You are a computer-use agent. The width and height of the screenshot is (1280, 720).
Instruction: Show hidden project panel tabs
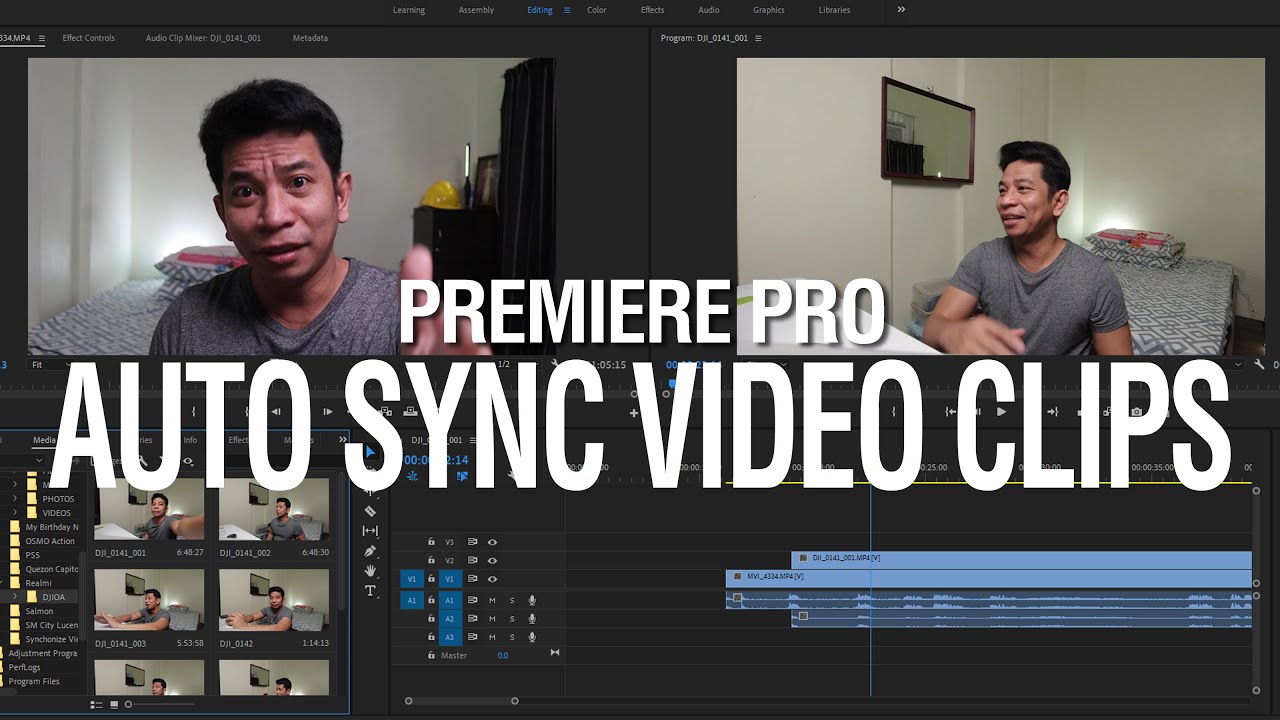coord(343,440)
